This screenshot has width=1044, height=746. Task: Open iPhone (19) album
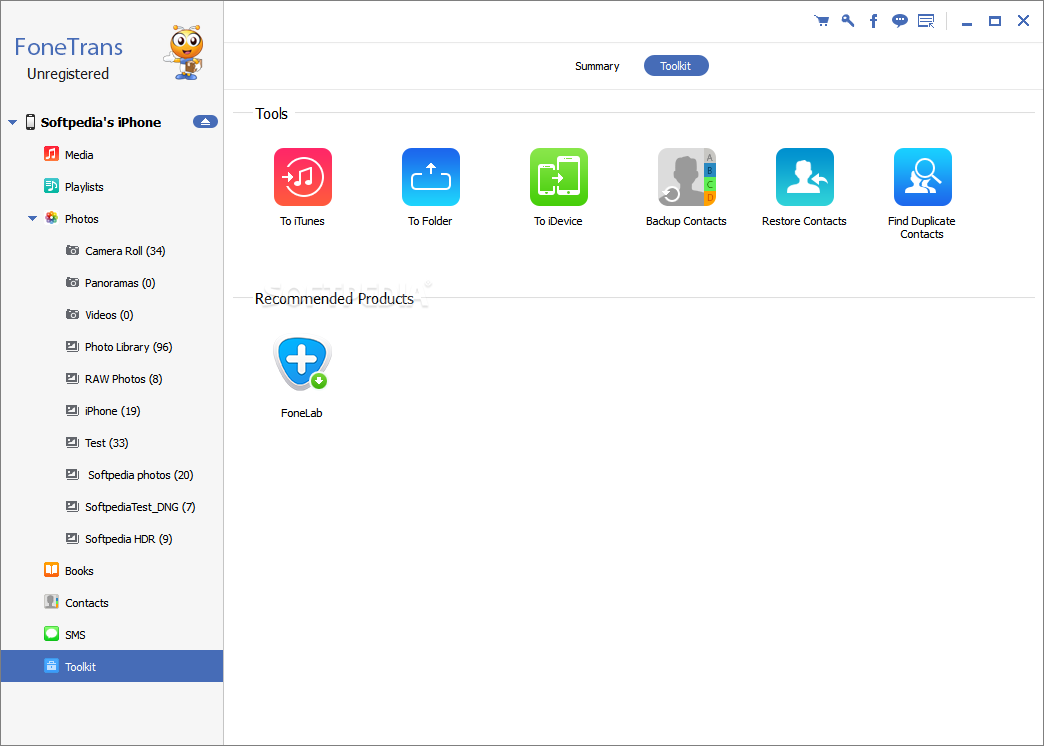pos(112,410)
